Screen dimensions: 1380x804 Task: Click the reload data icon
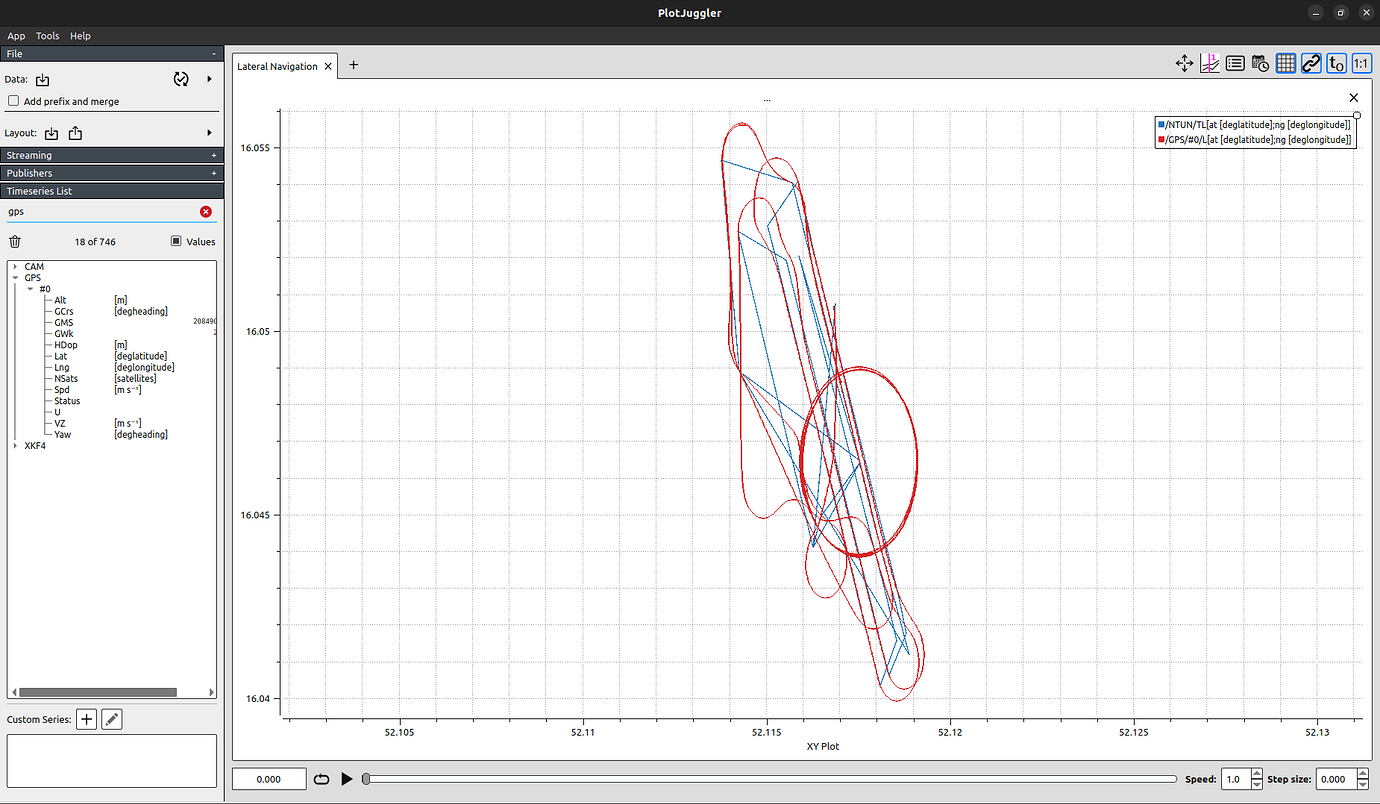(181, 80)
